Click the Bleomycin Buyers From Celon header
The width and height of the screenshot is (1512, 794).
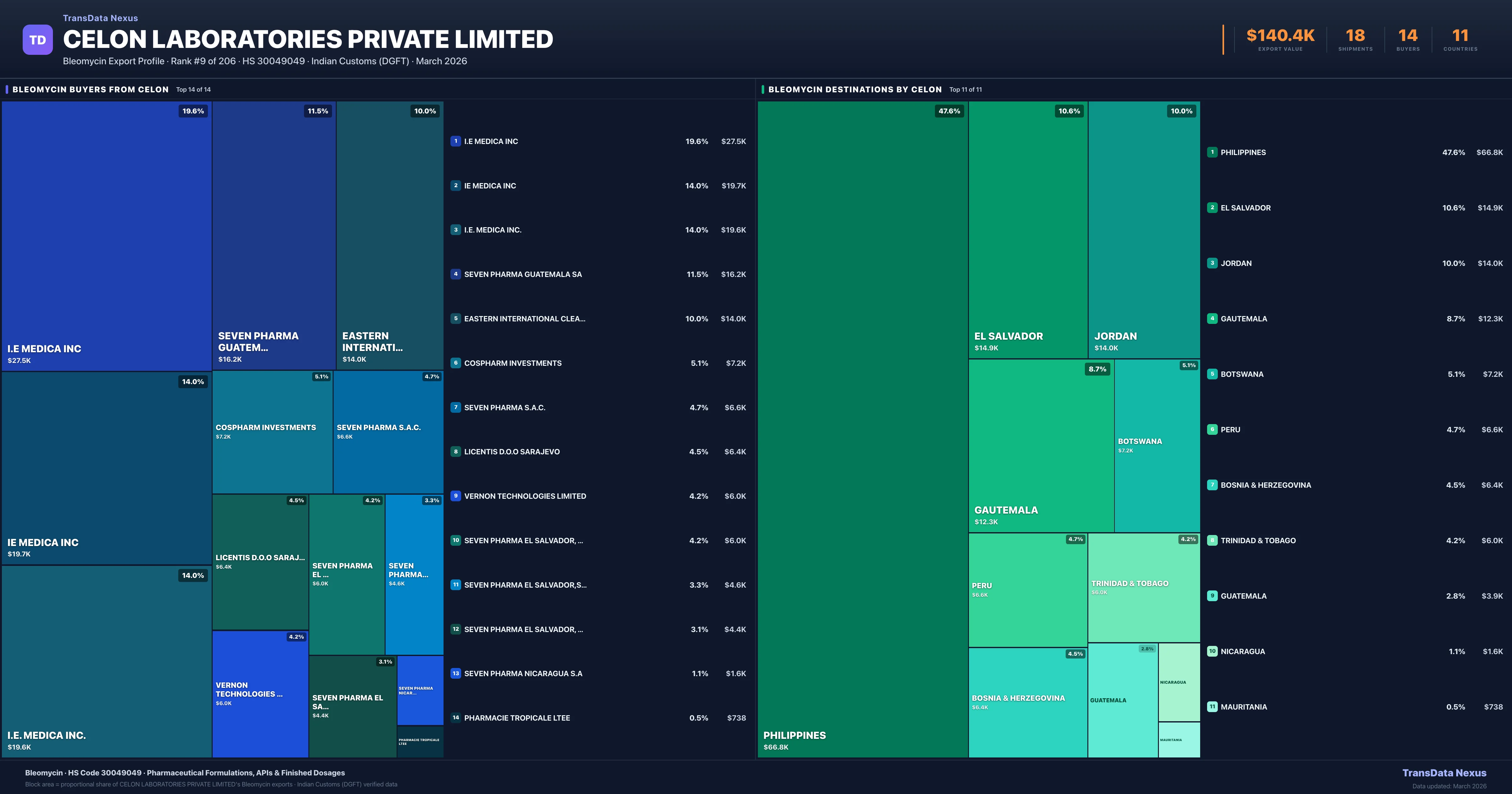pyautogui.click(x=90, y=89)
